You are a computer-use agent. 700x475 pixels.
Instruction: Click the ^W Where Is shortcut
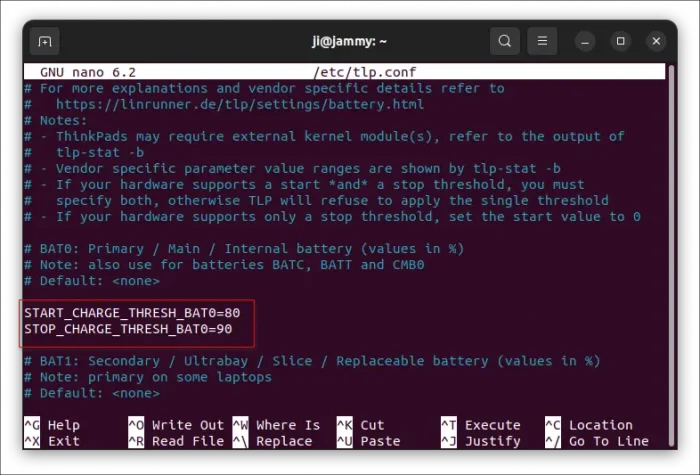tap(277, 425)
